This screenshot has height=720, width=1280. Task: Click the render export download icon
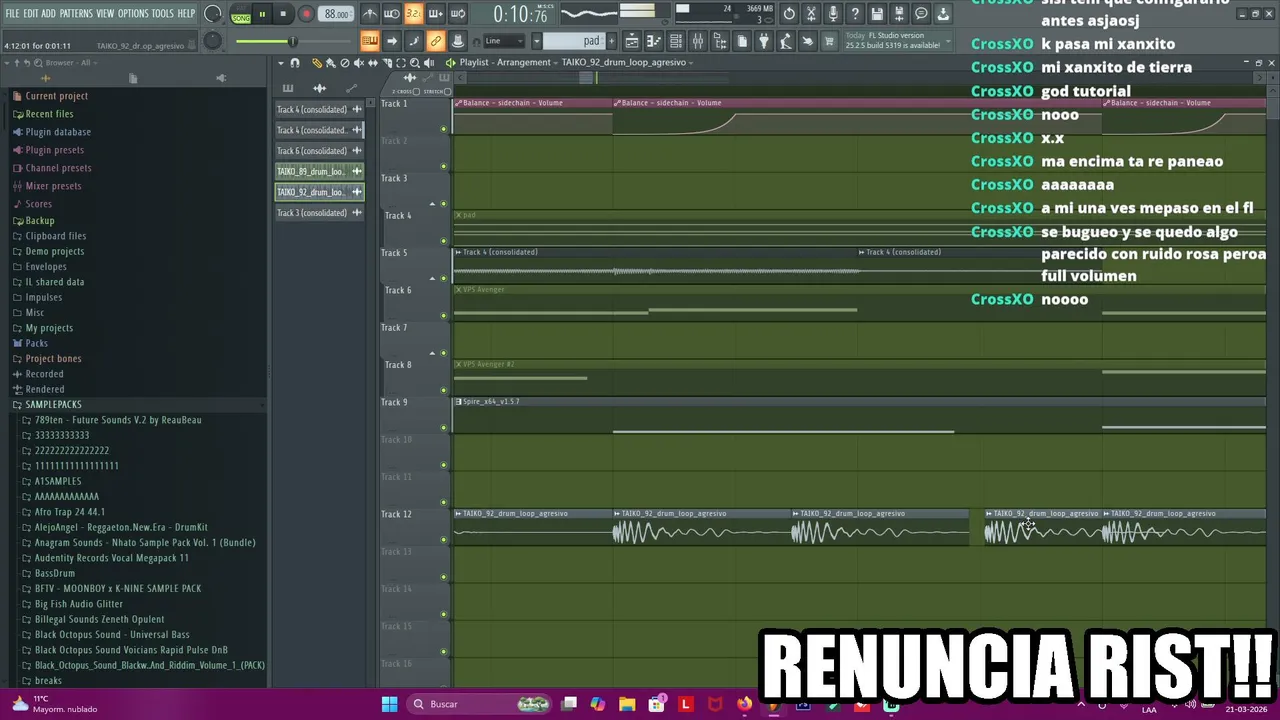point(943,14)
